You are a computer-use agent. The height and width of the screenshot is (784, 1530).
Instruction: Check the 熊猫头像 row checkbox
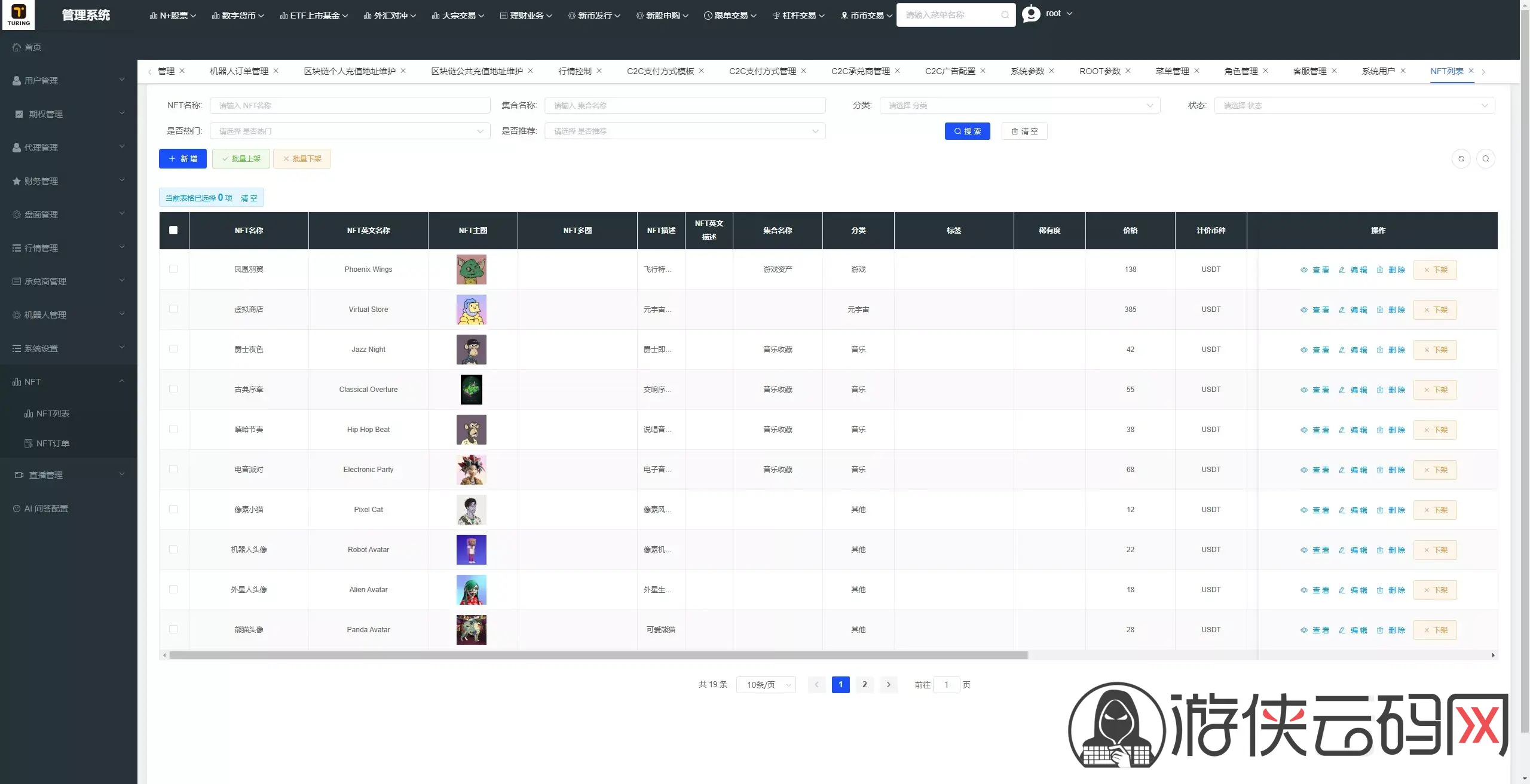pos(173,629)
